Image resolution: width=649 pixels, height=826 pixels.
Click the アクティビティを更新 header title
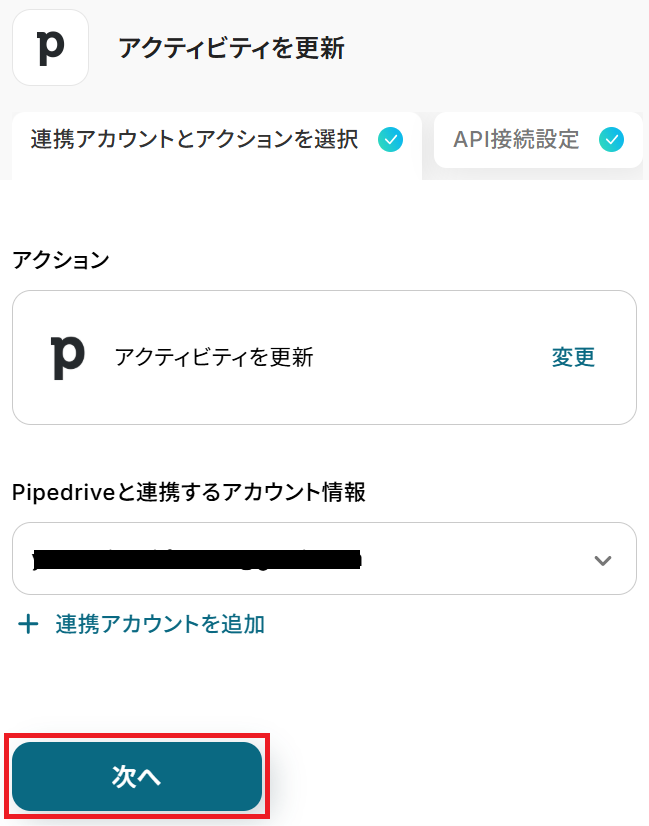tap(231, 48)
